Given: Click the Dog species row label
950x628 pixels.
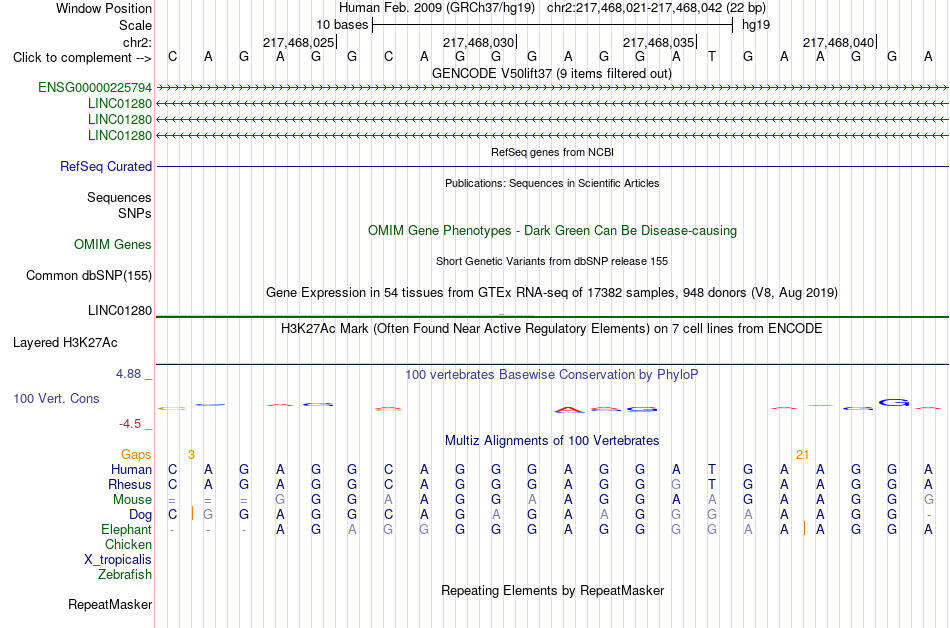Looking at the screenshot, I should click(140, 515).
